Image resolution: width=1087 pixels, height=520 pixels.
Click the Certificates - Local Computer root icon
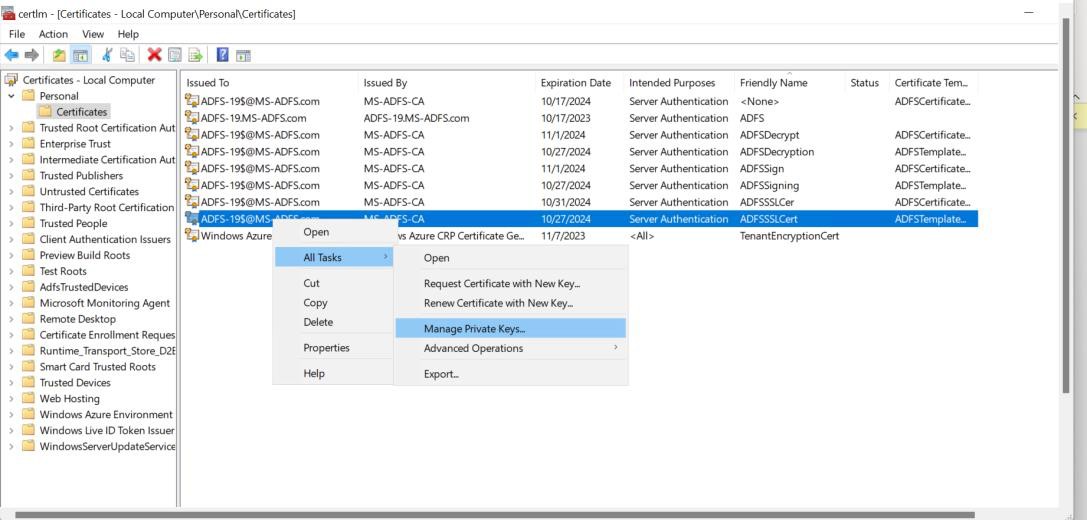11,80
